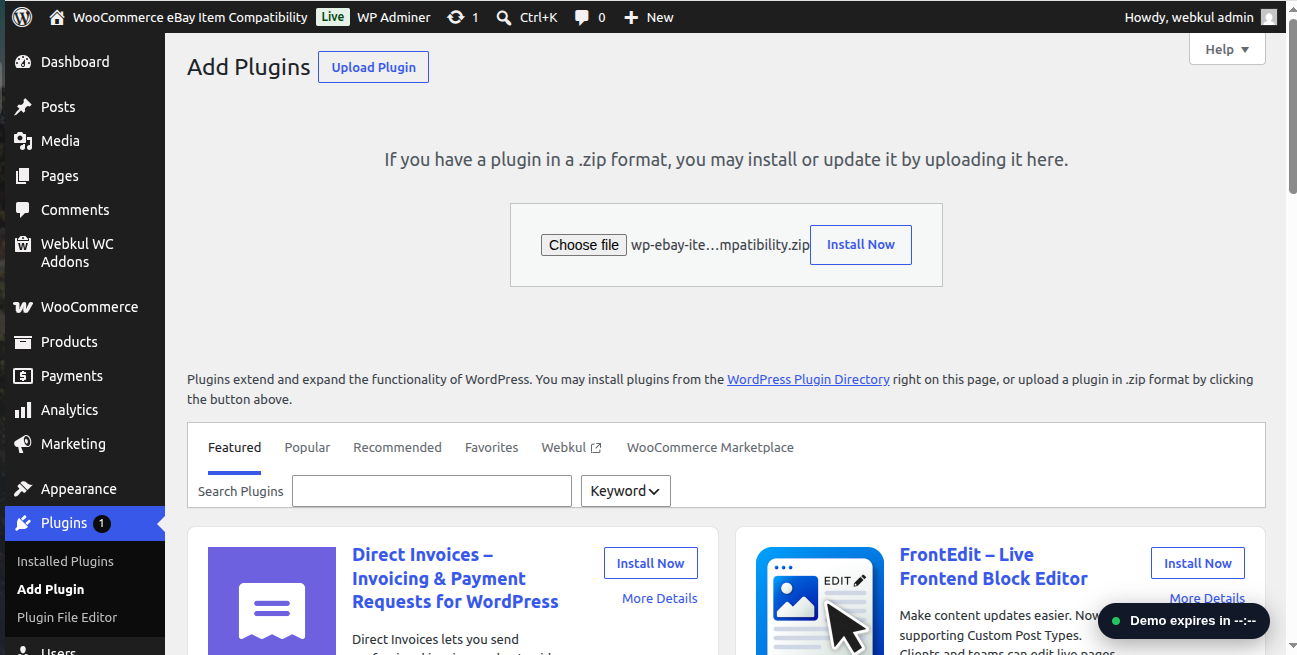Click the Upload Plugin button
The height and width of the screenshot is (655, 1297).
click(x=373, y=67)
